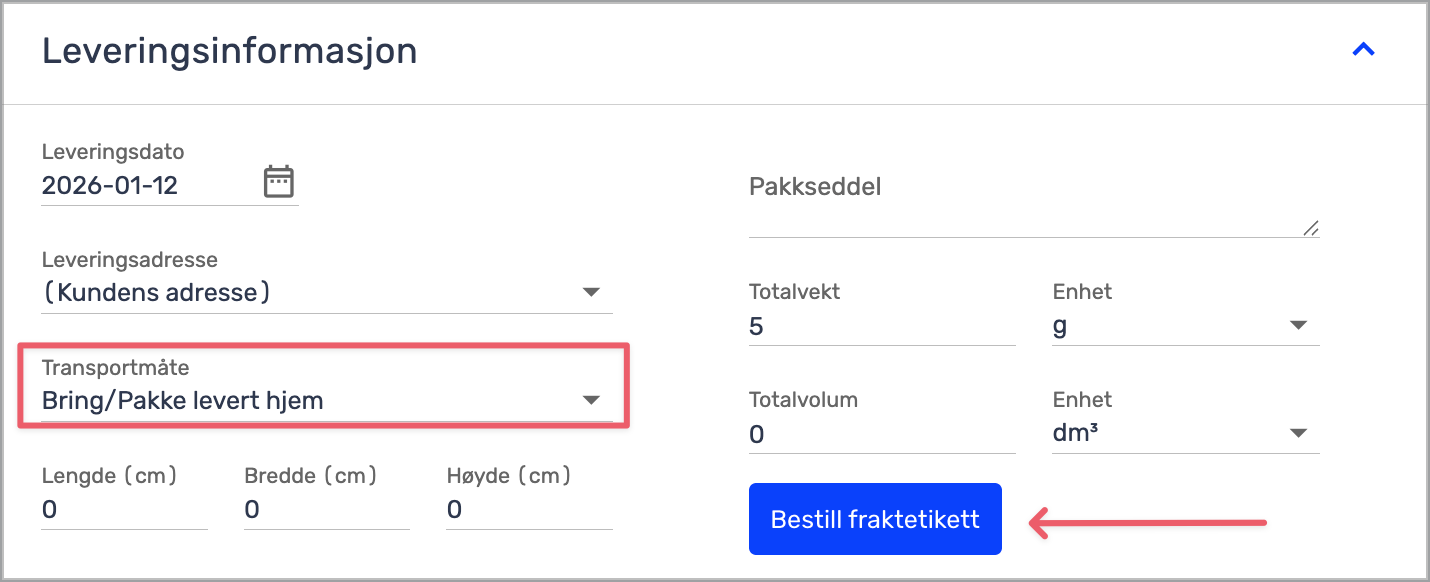Open the Leveringsdato calendar picker icon
Viewport: 1430px width, 582px height.
[x=278, y=182]
